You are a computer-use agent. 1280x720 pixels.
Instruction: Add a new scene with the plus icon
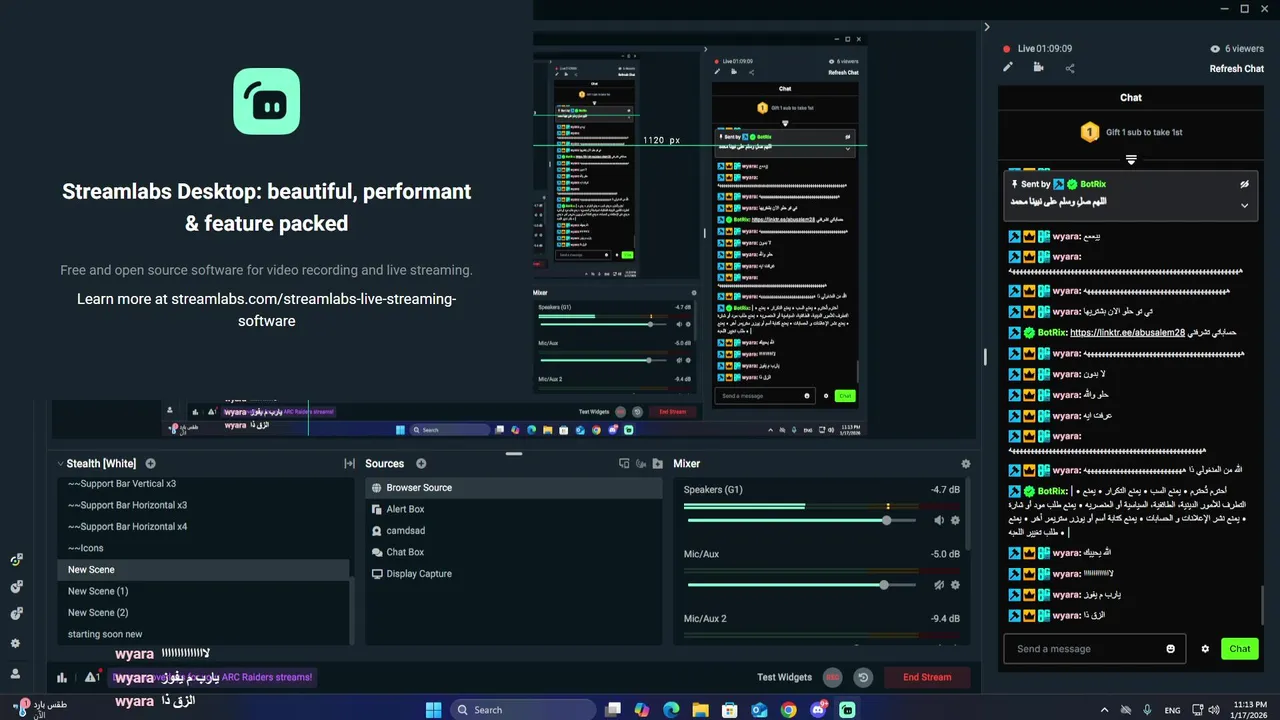[151, 464]
